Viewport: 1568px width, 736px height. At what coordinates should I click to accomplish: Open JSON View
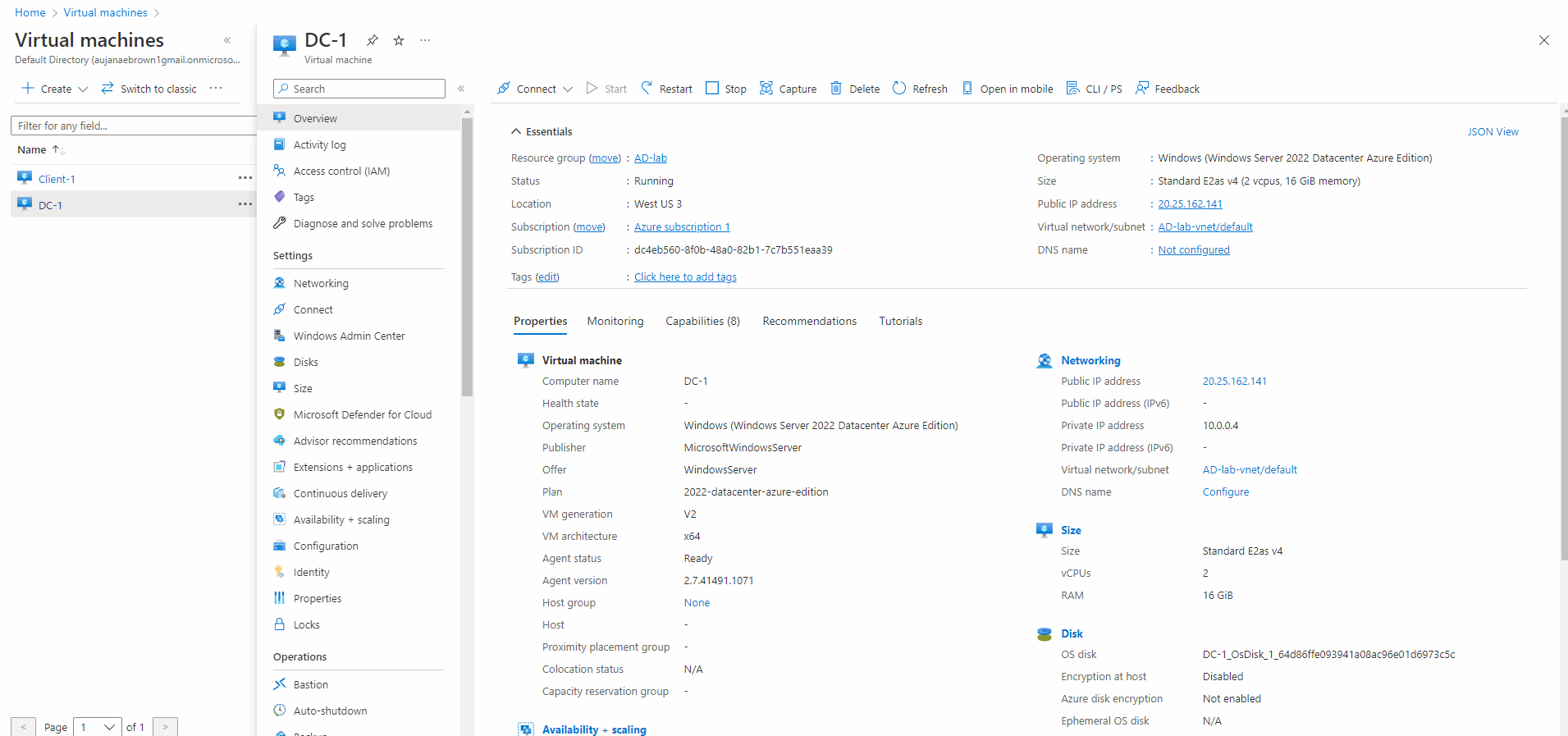[x=1493, y=131]
